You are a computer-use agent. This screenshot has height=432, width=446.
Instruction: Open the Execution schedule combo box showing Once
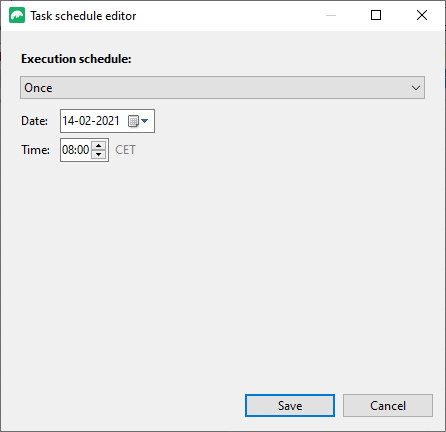pos(222,88)
